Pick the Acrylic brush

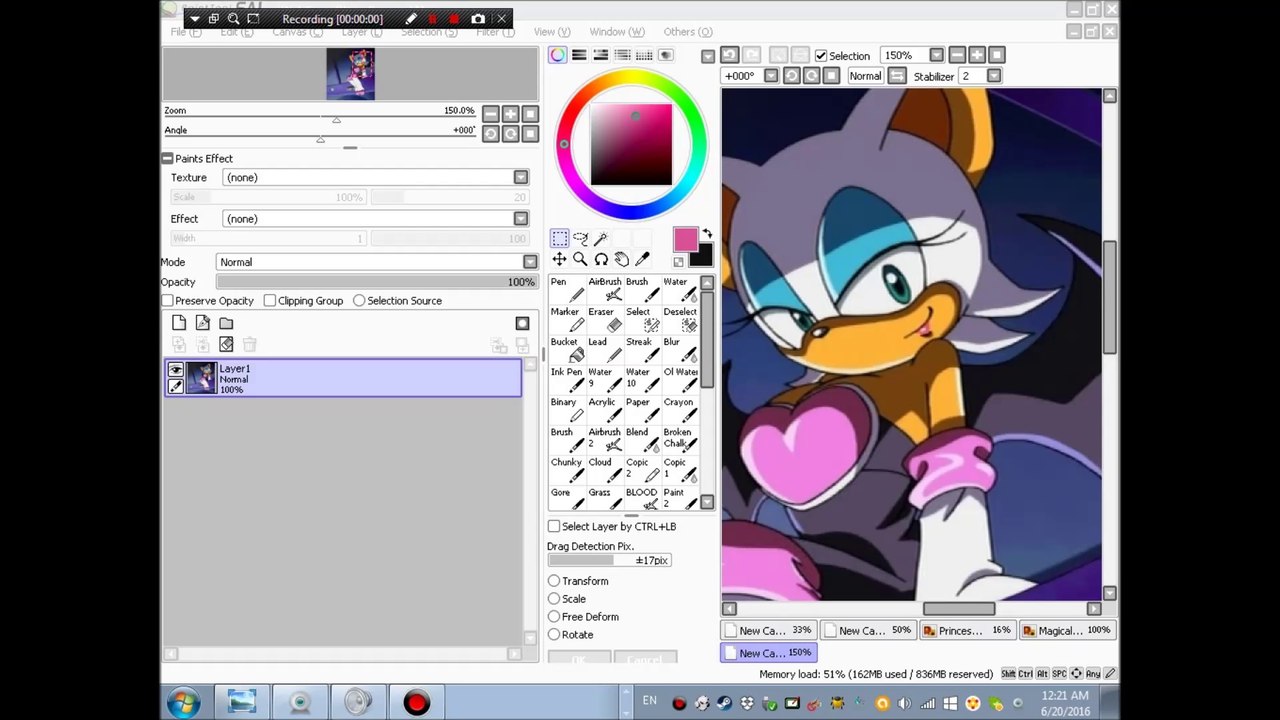pyautogui.click(x=605, y=410)
